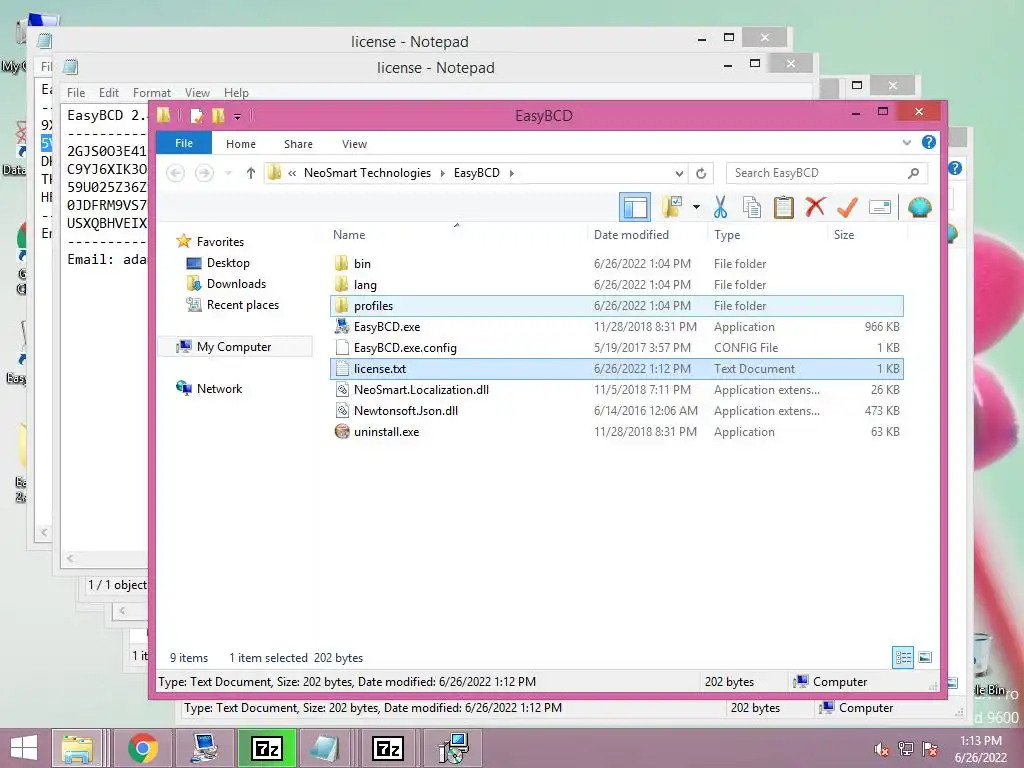Switch to Details view using status bar toggle
The width and height of the screenshot is (1024, 768).
(x=903, y=657)
